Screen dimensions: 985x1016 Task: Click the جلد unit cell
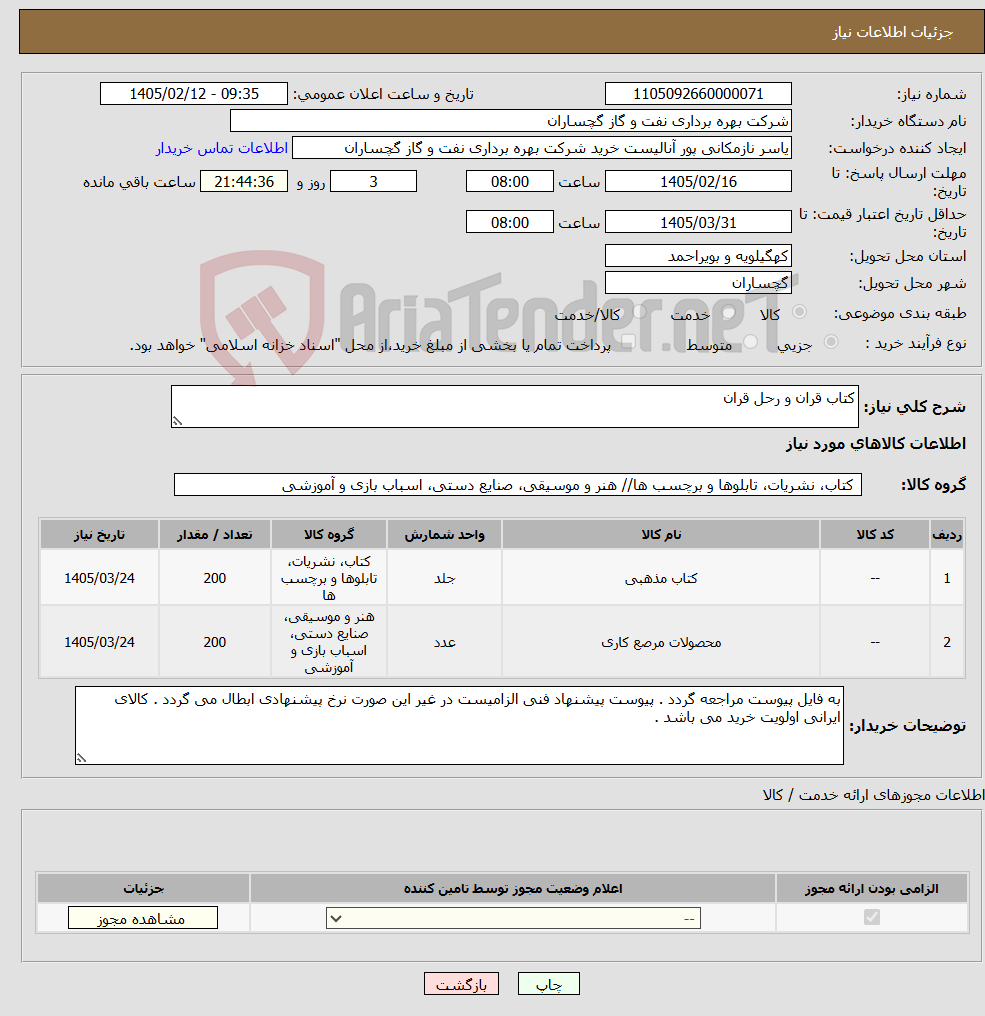pyautogui.click(x=445, y=578)
